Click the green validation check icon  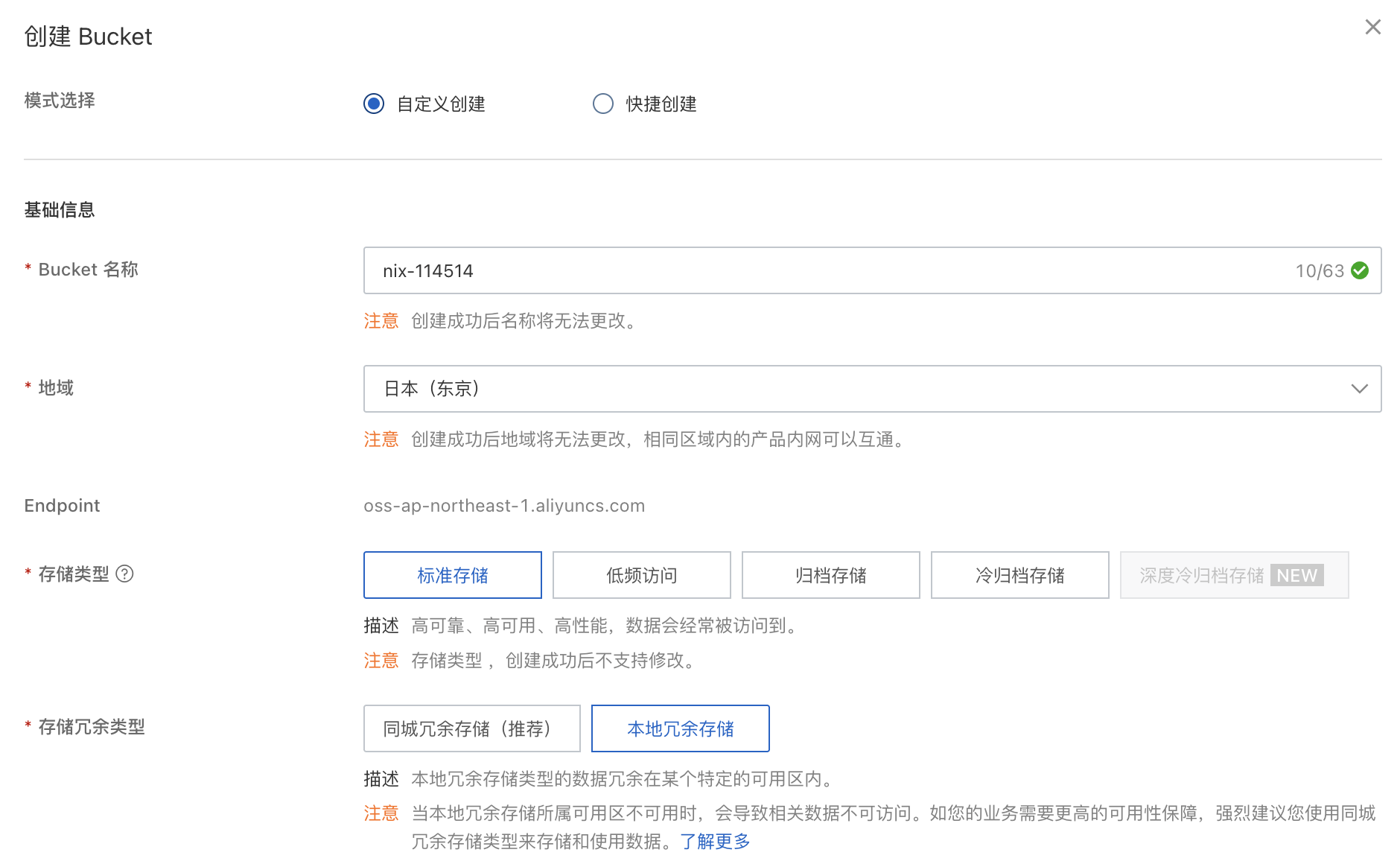coord(1360,270)
